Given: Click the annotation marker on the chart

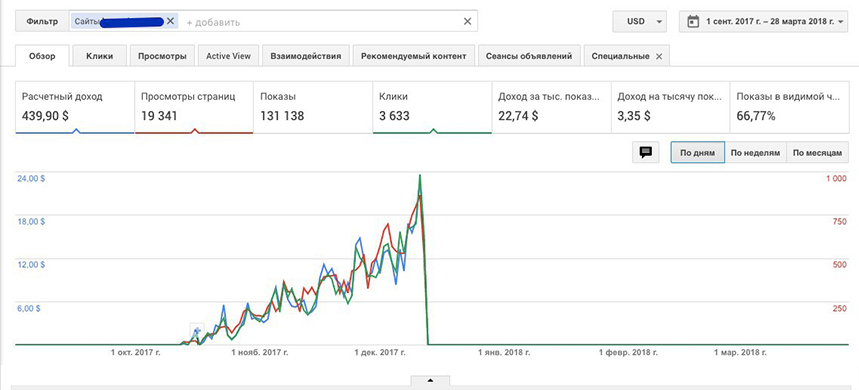Looking at the screenshot, I should [197, 331].
